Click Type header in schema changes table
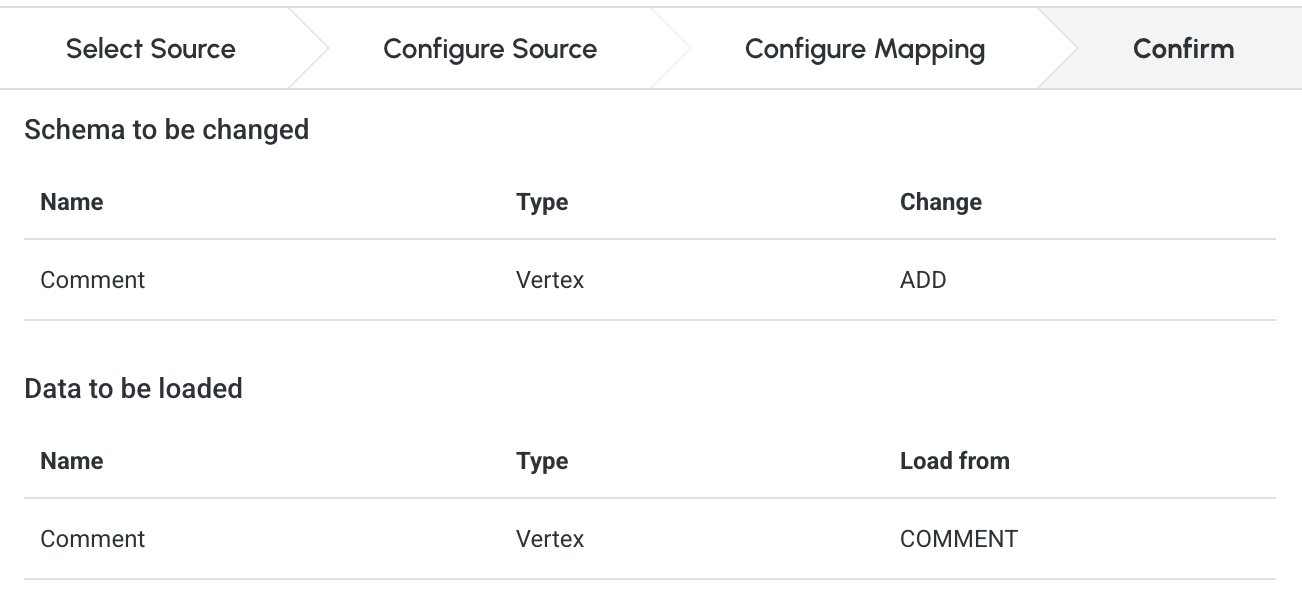The height and width of the screenshot is (600, 1302). click(542, 202)
